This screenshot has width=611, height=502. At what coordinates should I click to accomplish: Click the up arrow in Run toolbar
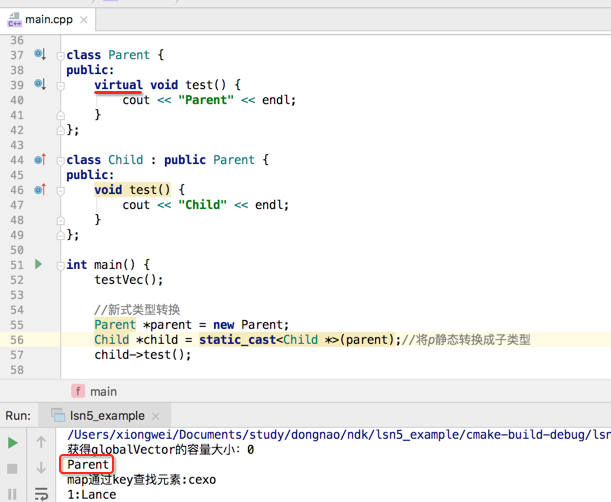(41, 442)
